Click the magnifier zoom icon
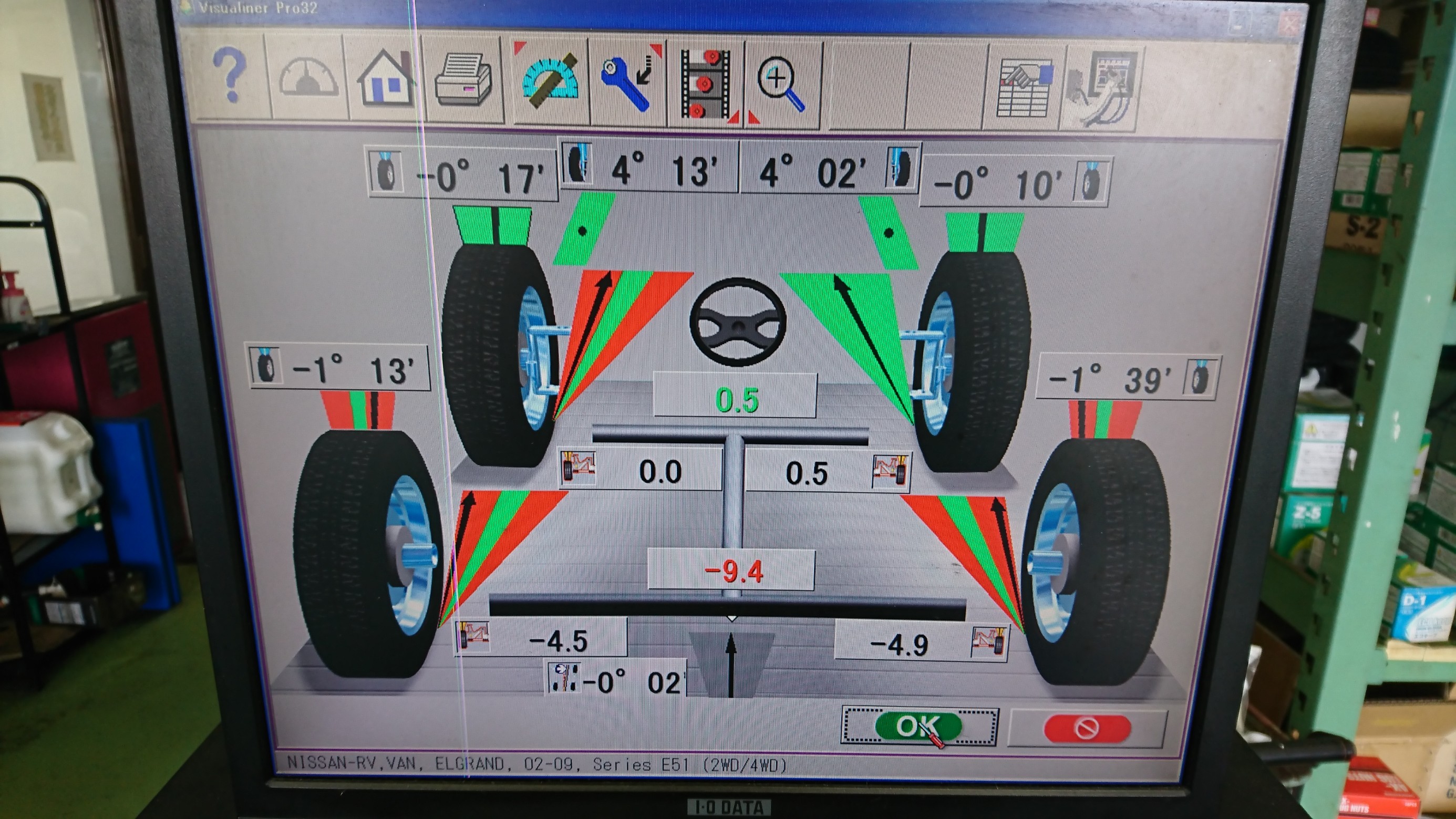This screenshot has height=819, width=1456. pos(782,85)
